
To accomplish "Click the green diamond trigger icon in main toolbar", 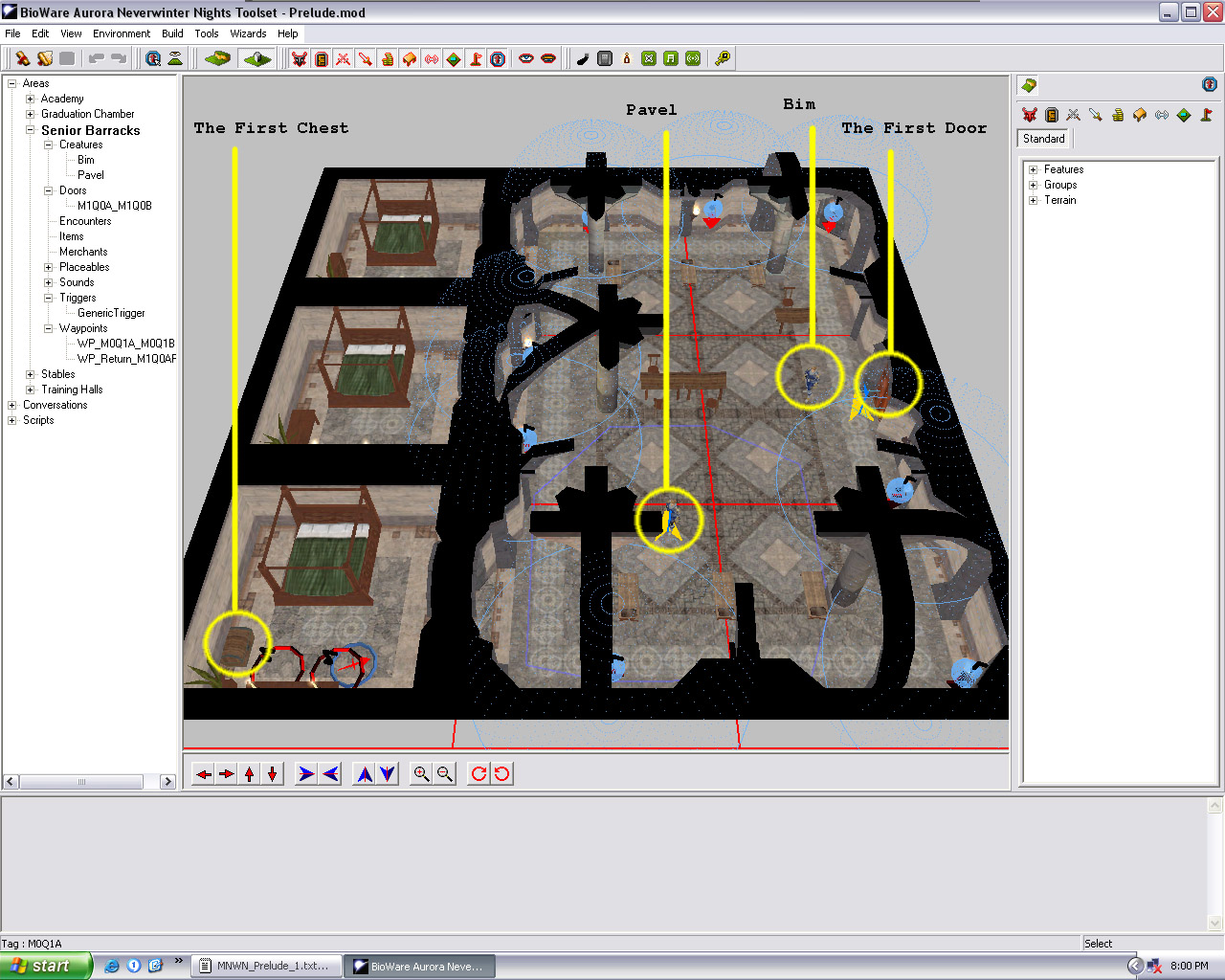I will point(454,58).
